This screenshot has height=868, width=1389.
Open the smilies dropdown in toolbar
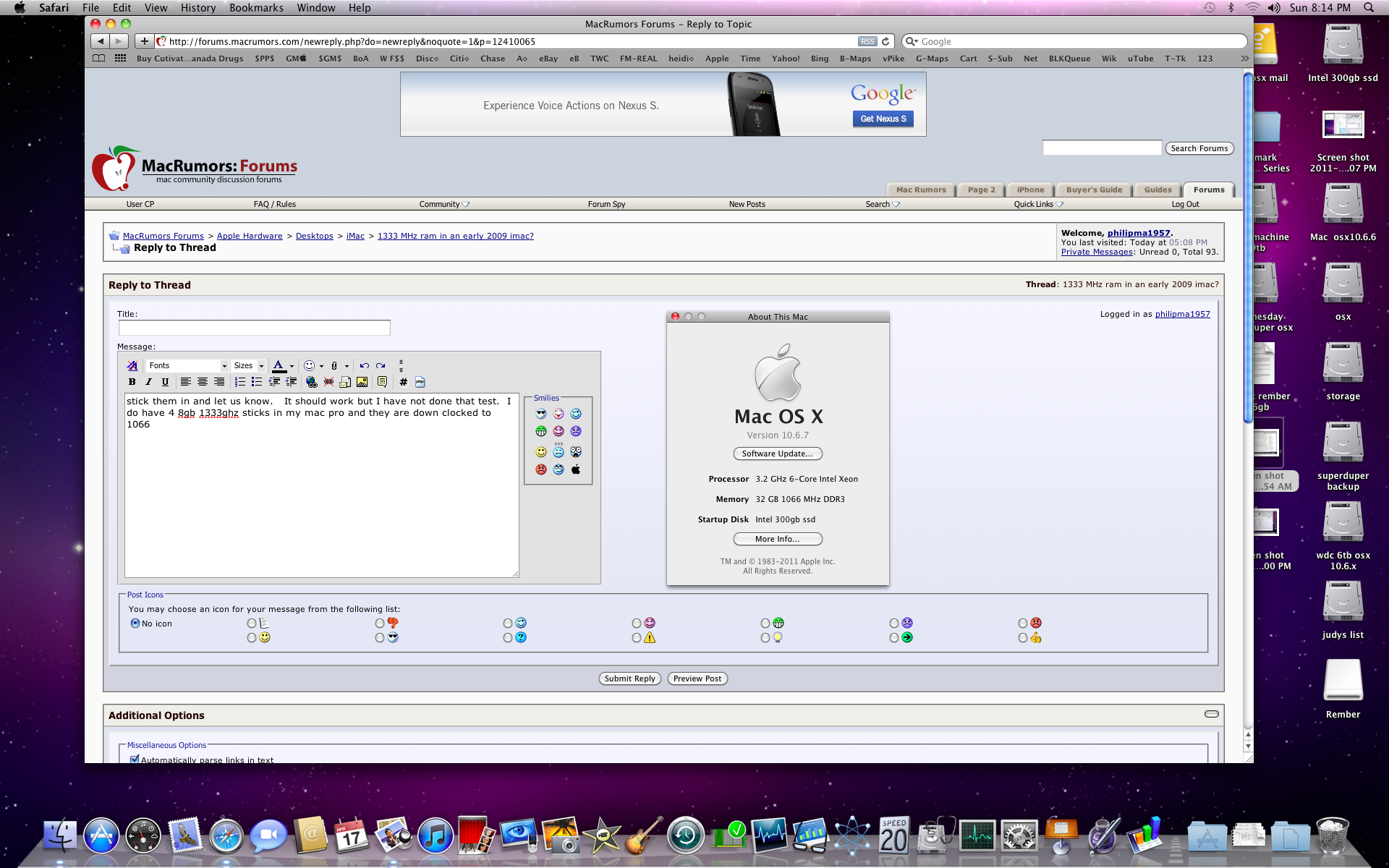(x=321, y=366)
